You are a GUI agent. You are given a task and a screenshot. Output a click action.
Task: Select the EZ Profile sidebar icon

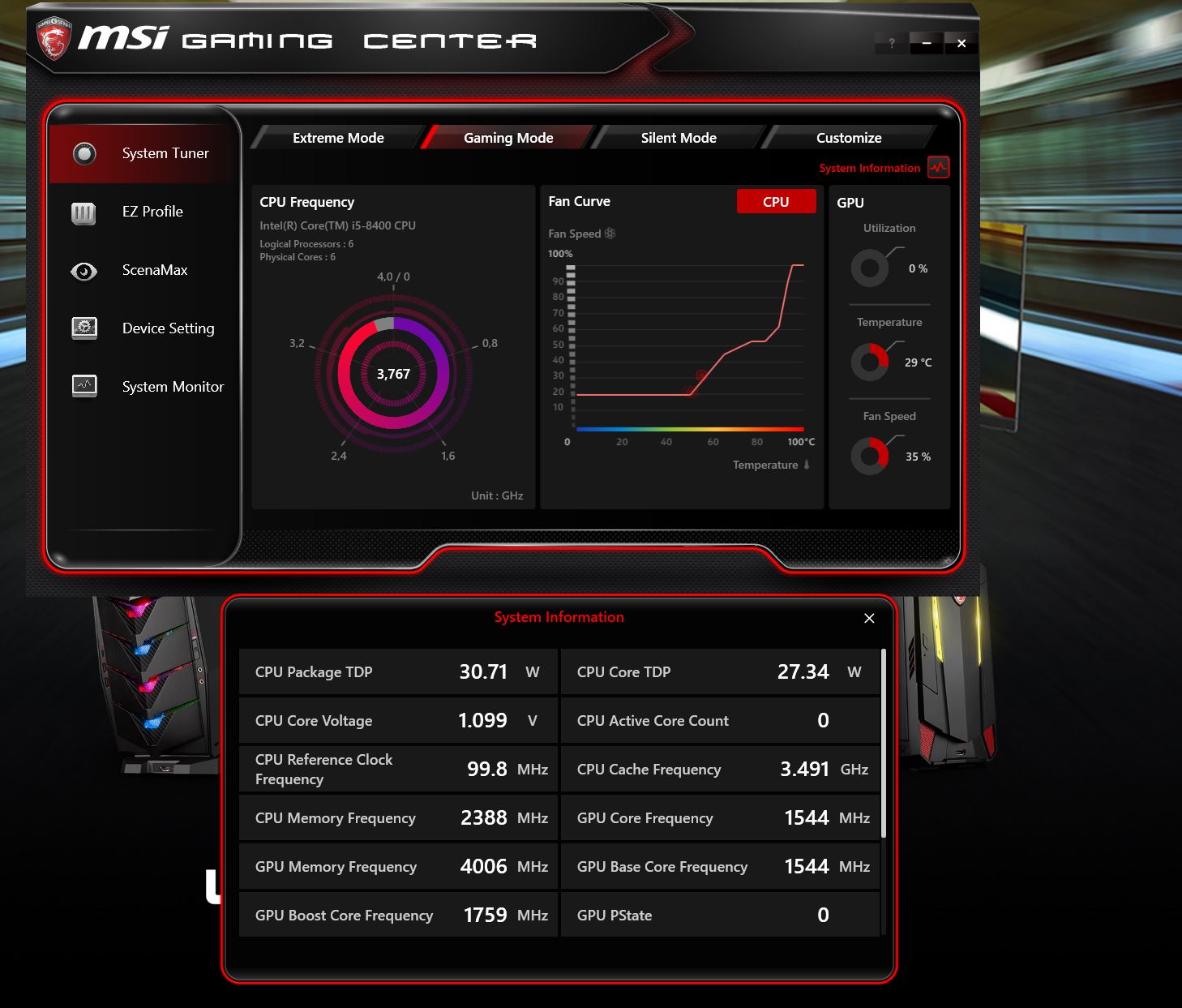pos(84,212)
